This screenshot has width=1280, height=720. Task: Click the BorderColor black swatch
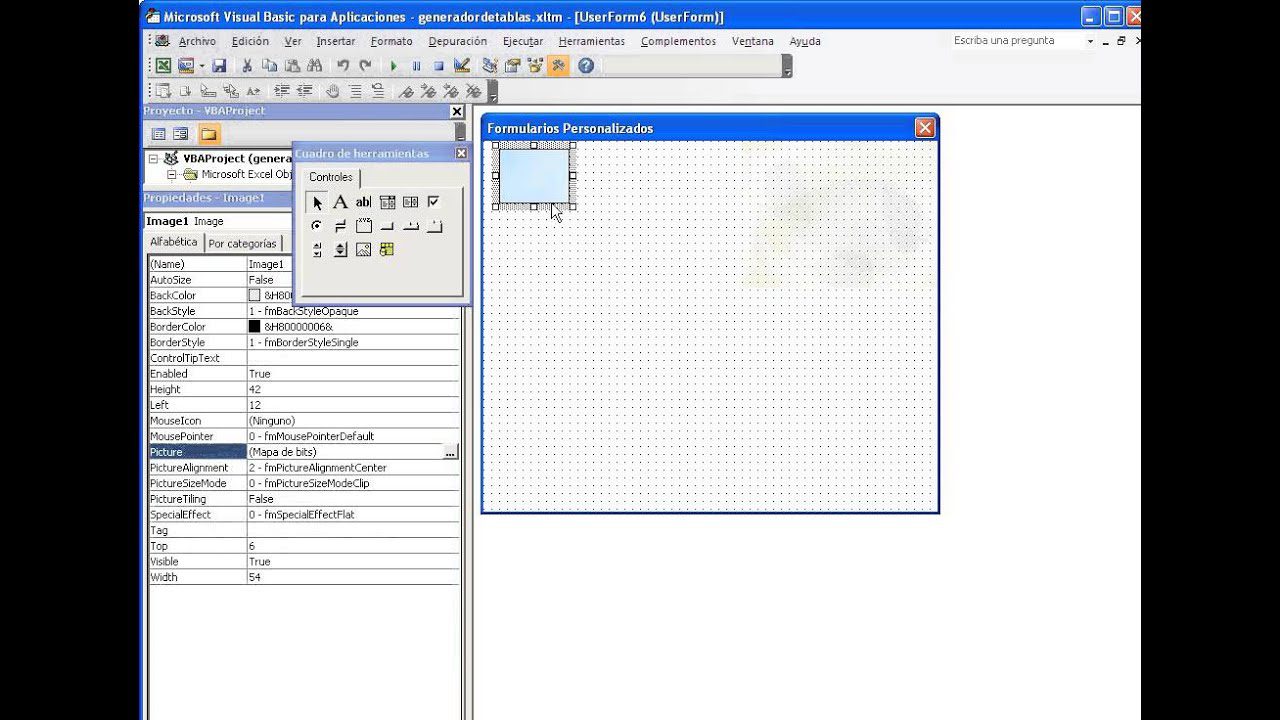pyautogui.click(x=254, y=327)
